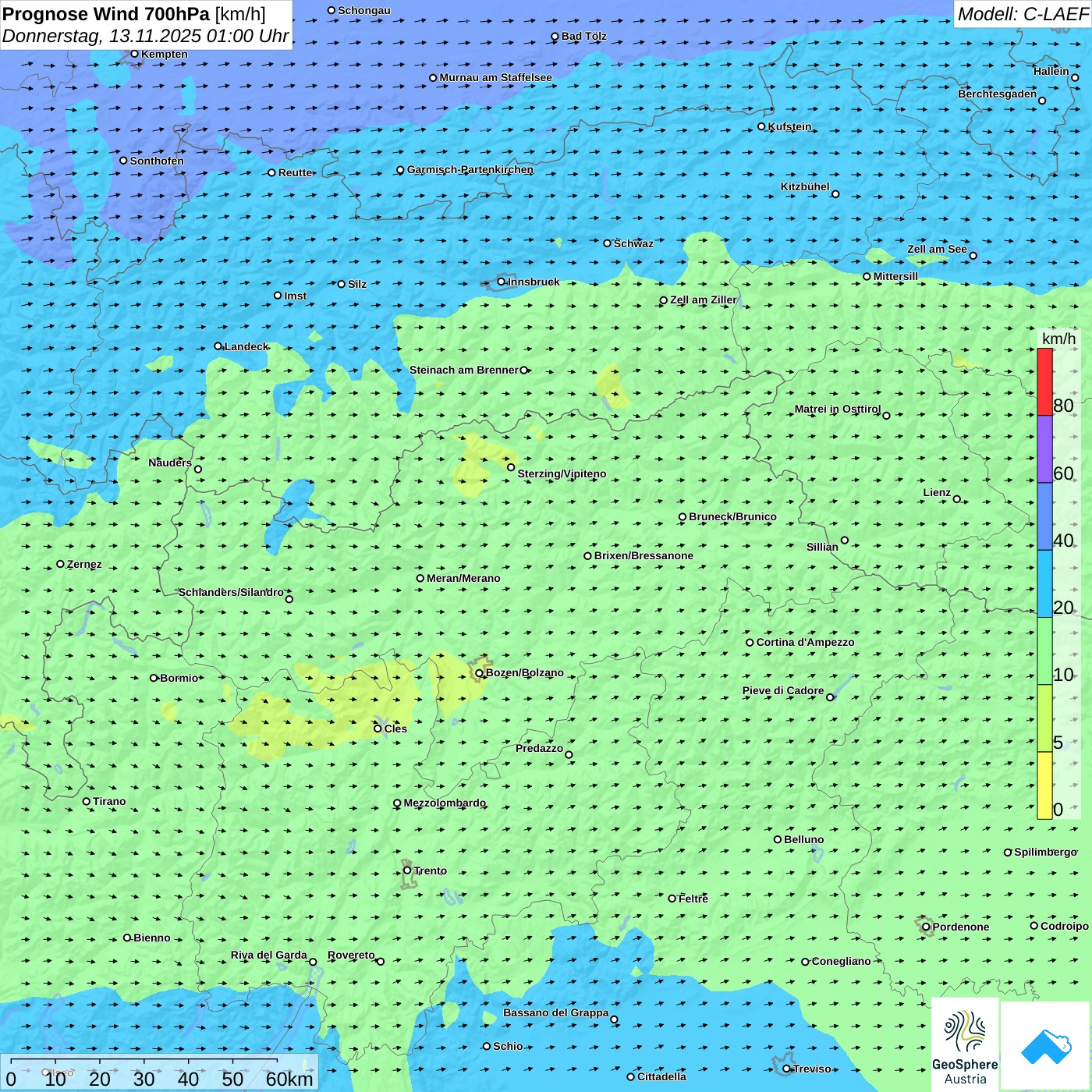Select the Kufstein city marker circle
This screenshot has height=1092, width=1092.
(x=762, y=126)
